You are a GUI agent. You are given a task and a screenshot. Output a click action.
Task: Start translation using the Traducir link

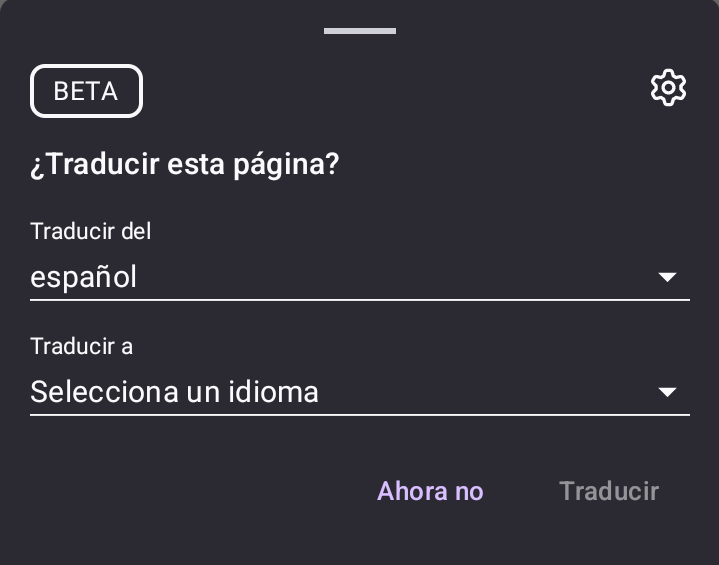(x=609, y=491)
